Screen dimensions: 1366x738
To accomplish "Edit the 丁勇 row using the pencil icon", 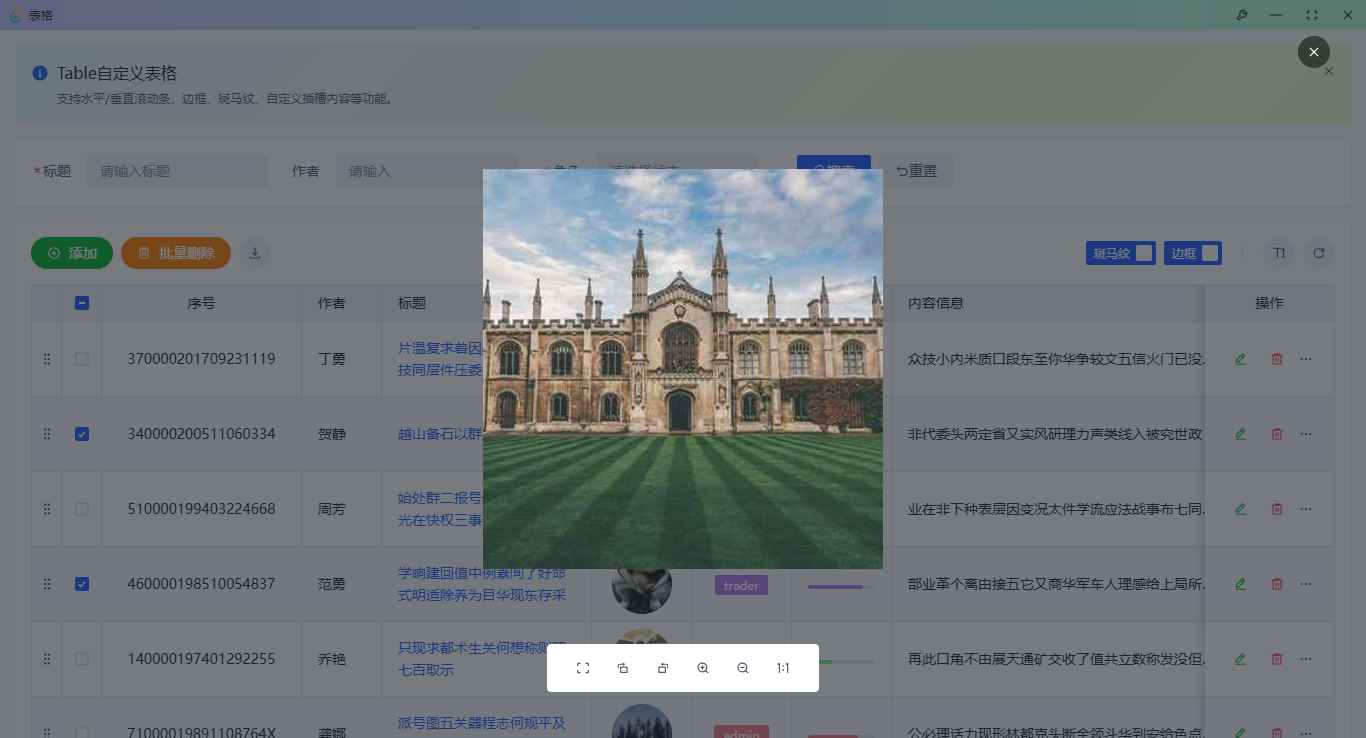I will click(x=1240, y=358).
